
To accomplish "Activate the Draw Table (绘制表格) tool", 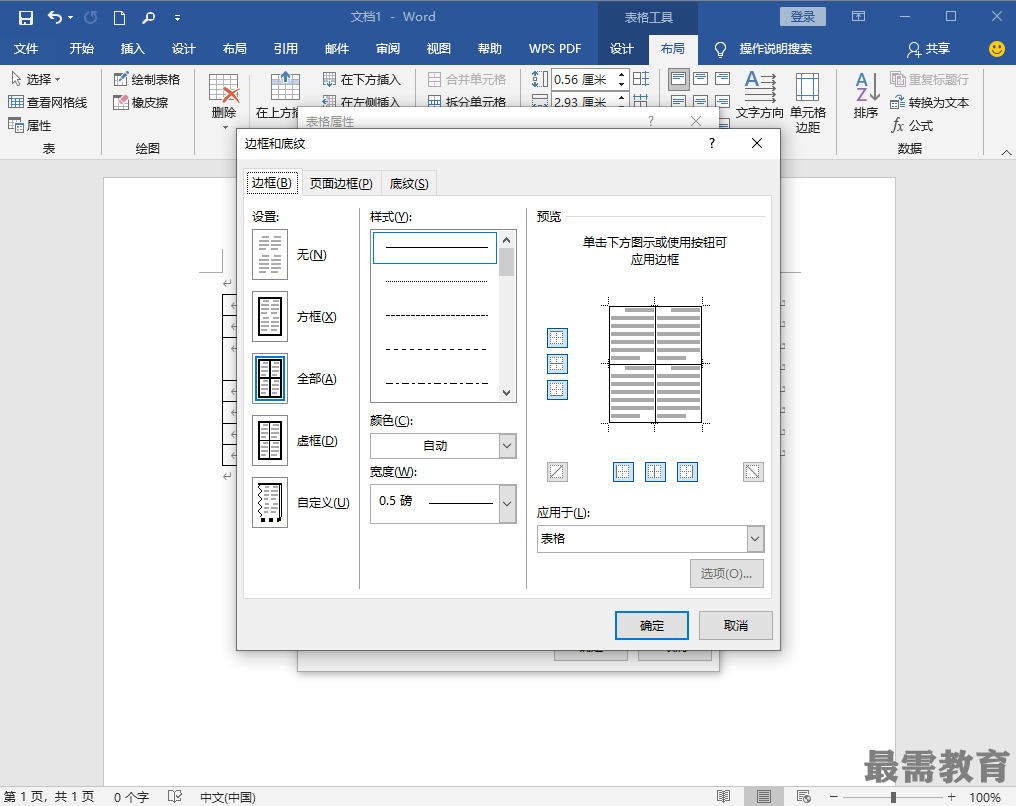I will tap(147, 79).
